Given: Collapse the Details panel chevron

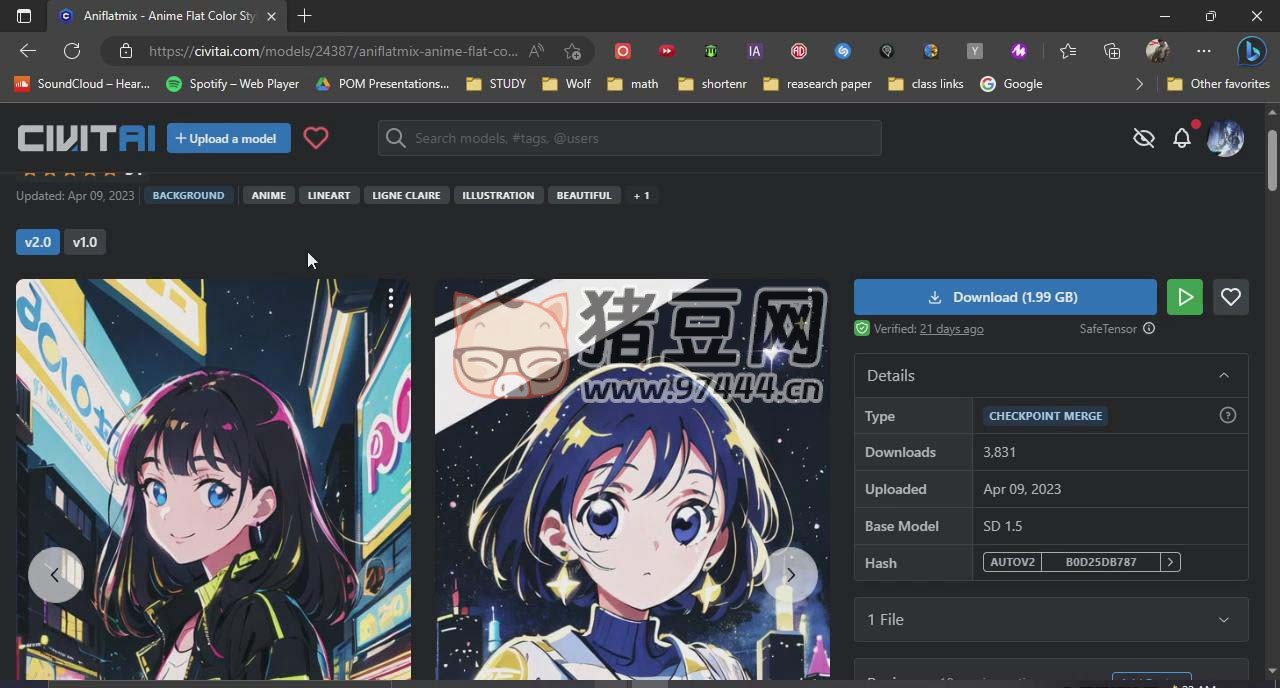Looking at the screenshot, I should (x=1224, y=376).
